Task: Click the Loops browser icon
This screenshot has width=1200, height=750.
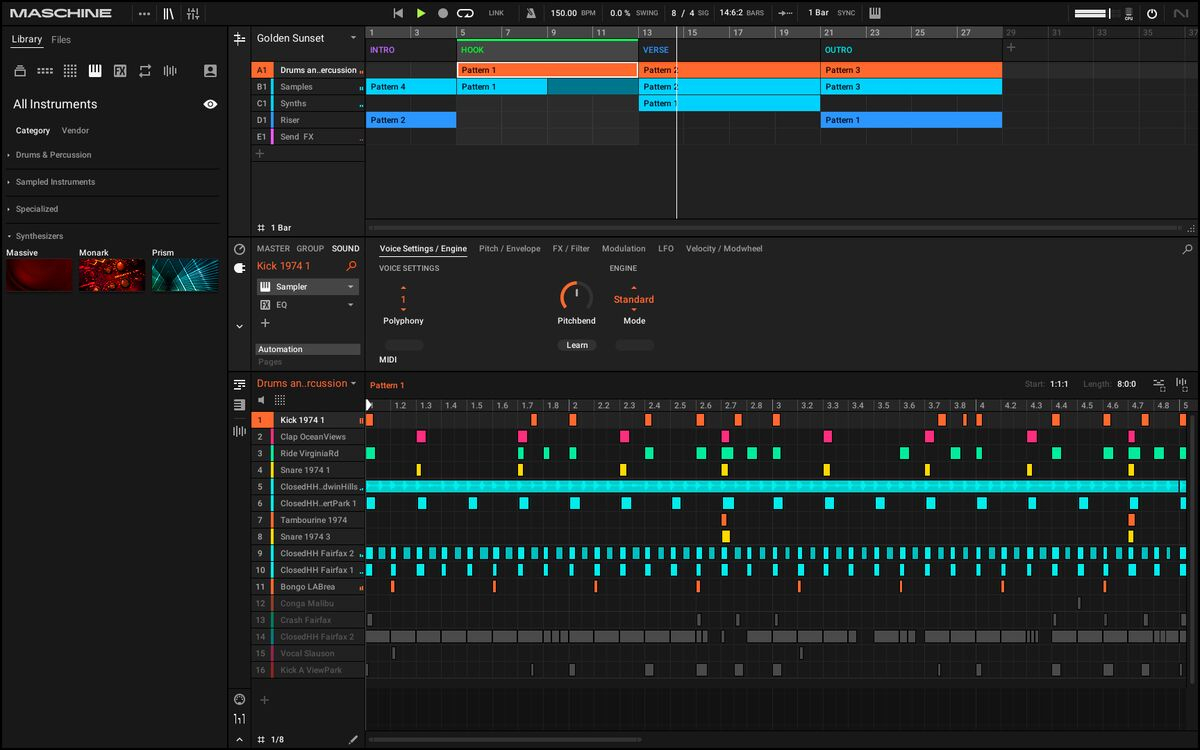Action: coord(145,71)
